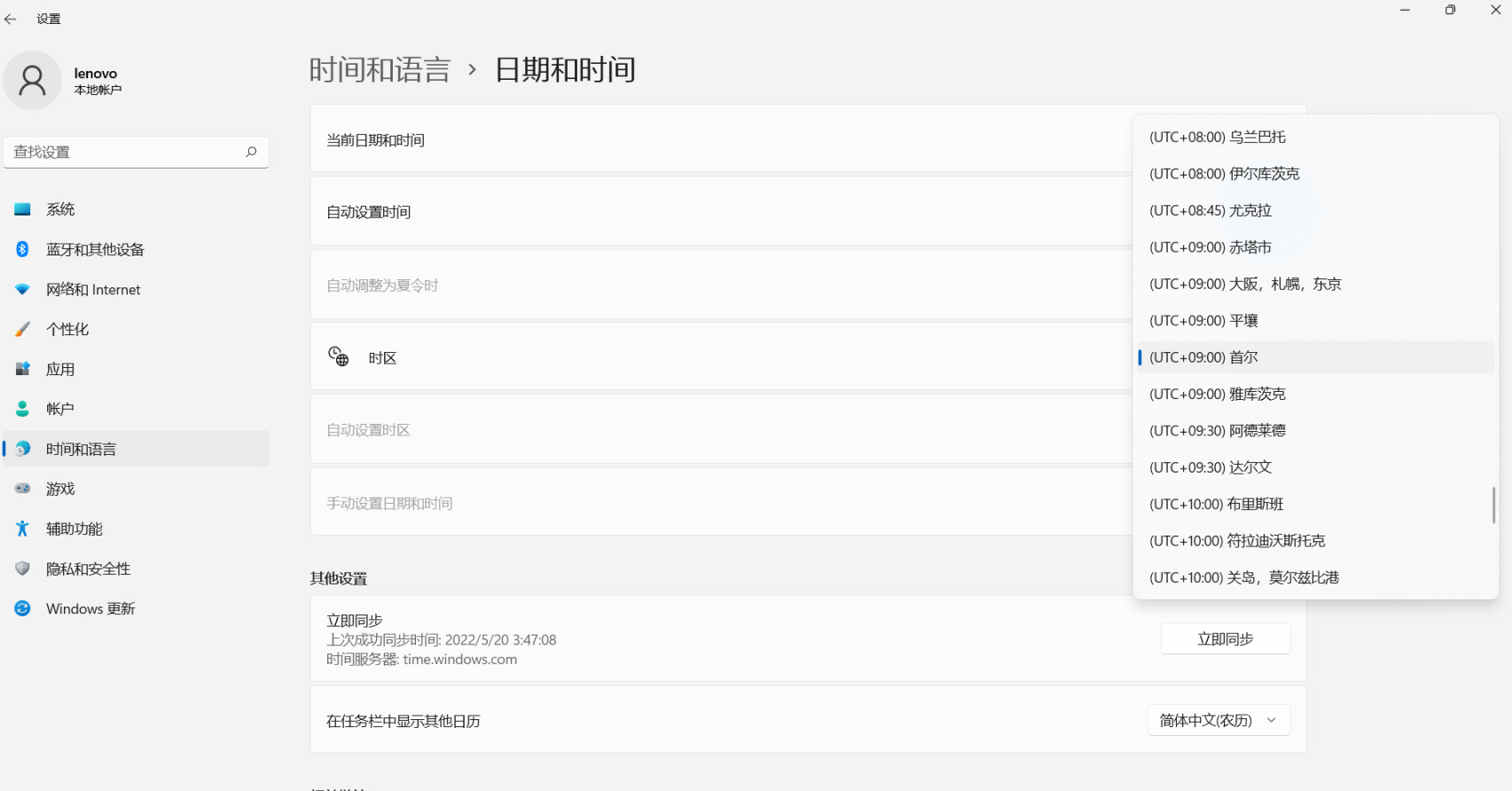1512x791 pixels.
Task: Select time zone (UTC+10:00) 符拉迪沃斯托克
Action: coord(1316,541)
